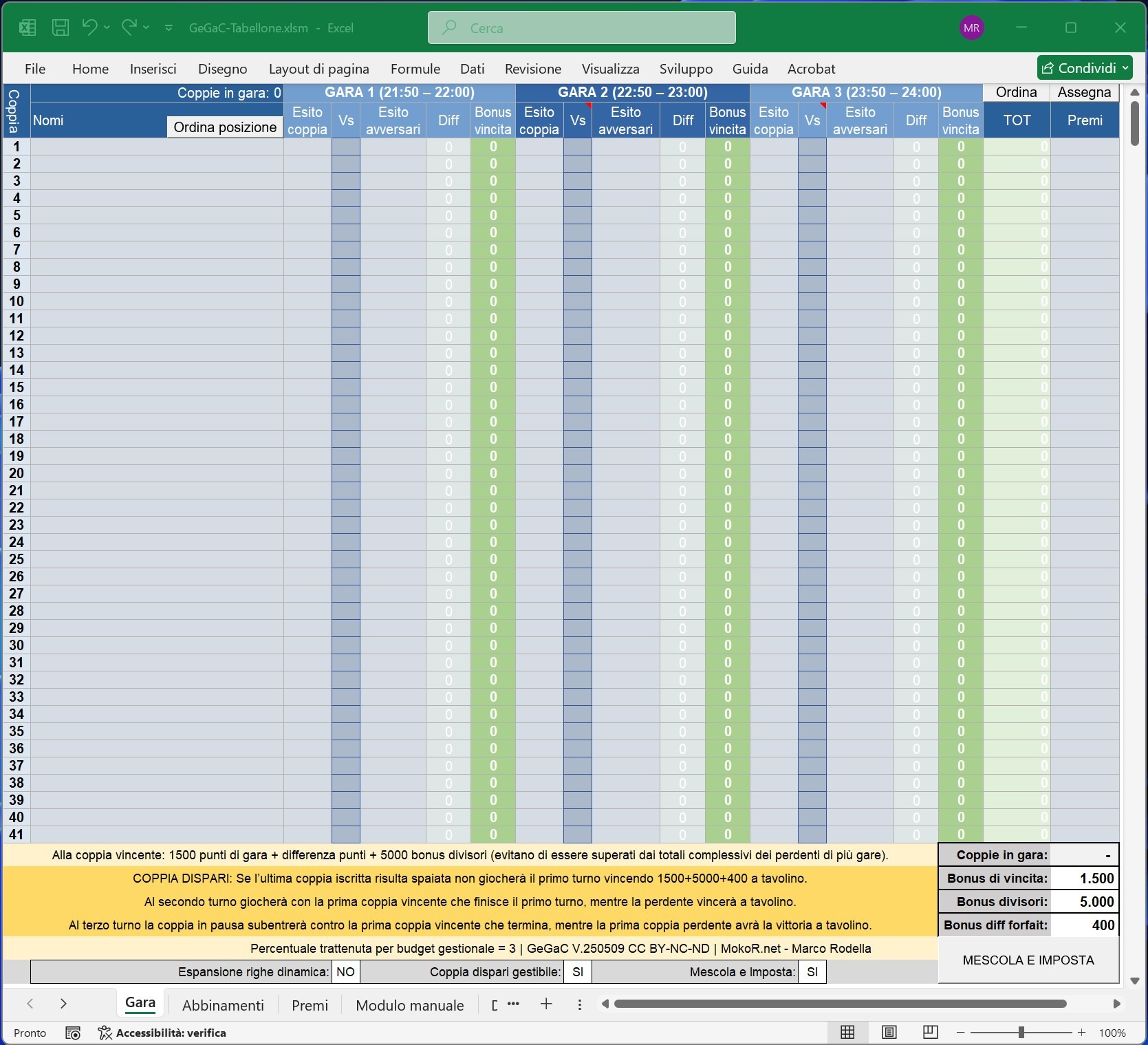Open sheet tab bar options dots

[x=580, y=1005]
